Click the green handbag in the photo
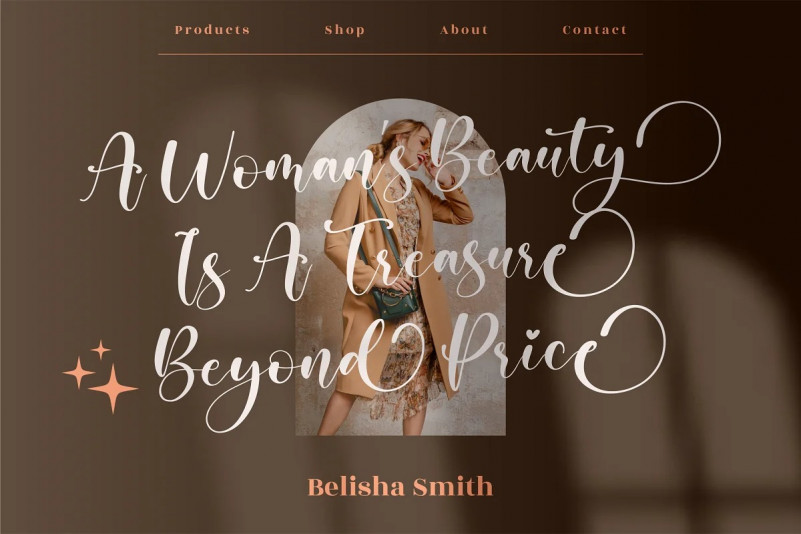The height and width of the screenshot is (534, 801). tap(394, 303)
